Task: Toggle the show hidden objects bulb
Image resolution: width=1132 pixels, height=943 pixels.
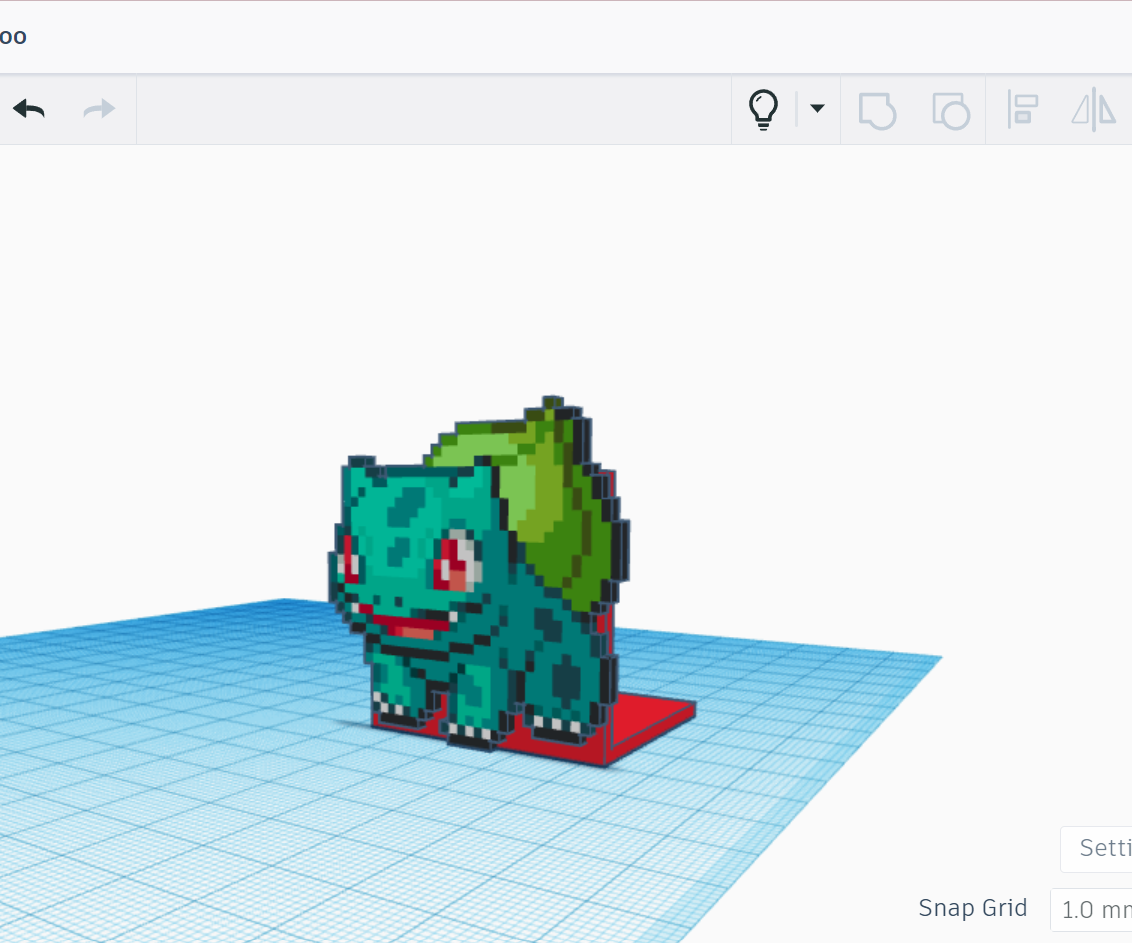Action: tap(765, 110)
